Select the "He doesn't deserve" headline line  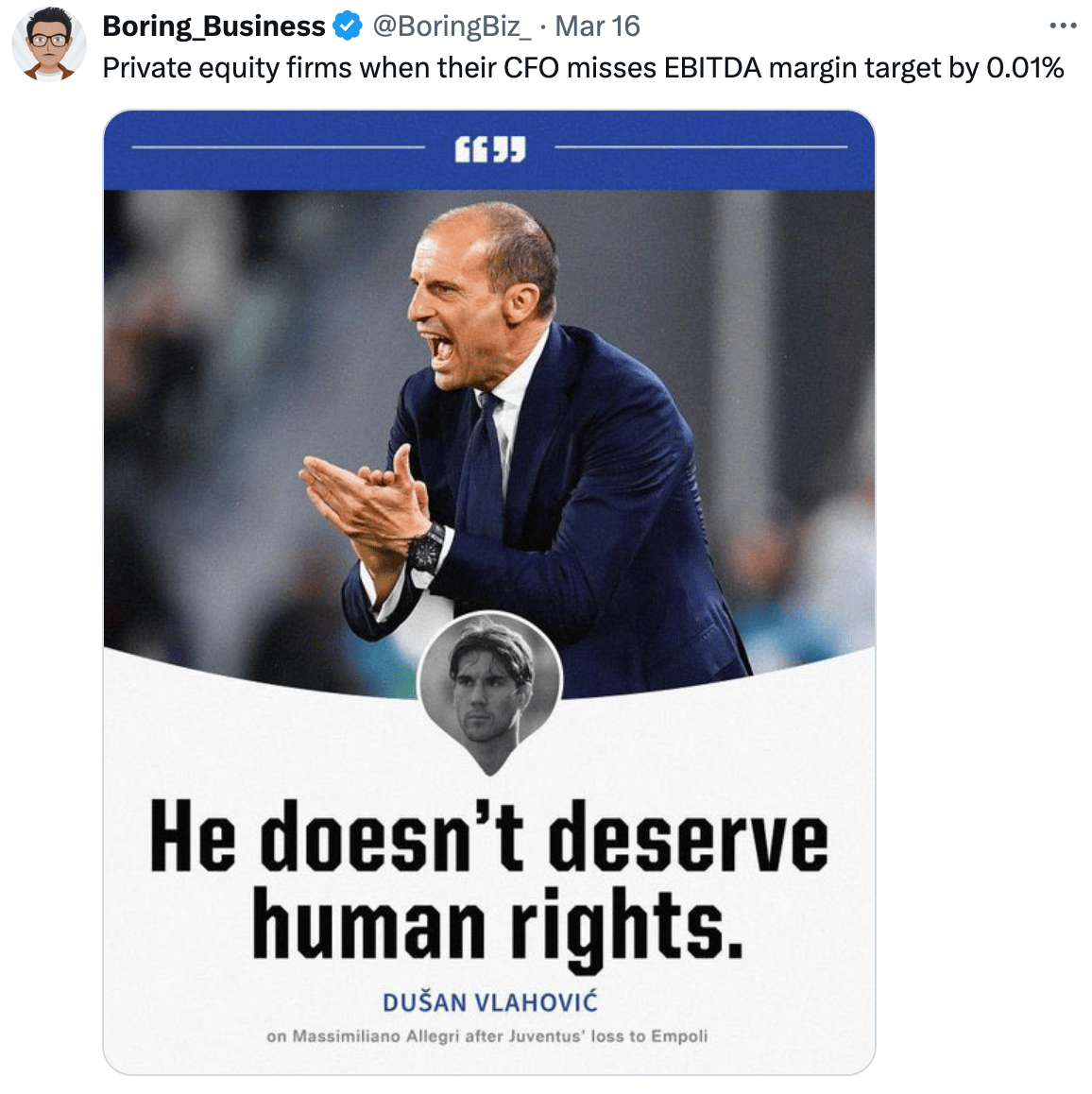pyautogui.click(x=489, y=835)
